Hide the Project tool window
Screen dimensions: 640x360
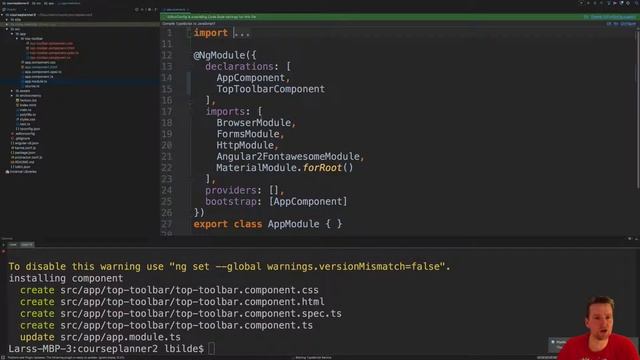click(x=156, y=10)
